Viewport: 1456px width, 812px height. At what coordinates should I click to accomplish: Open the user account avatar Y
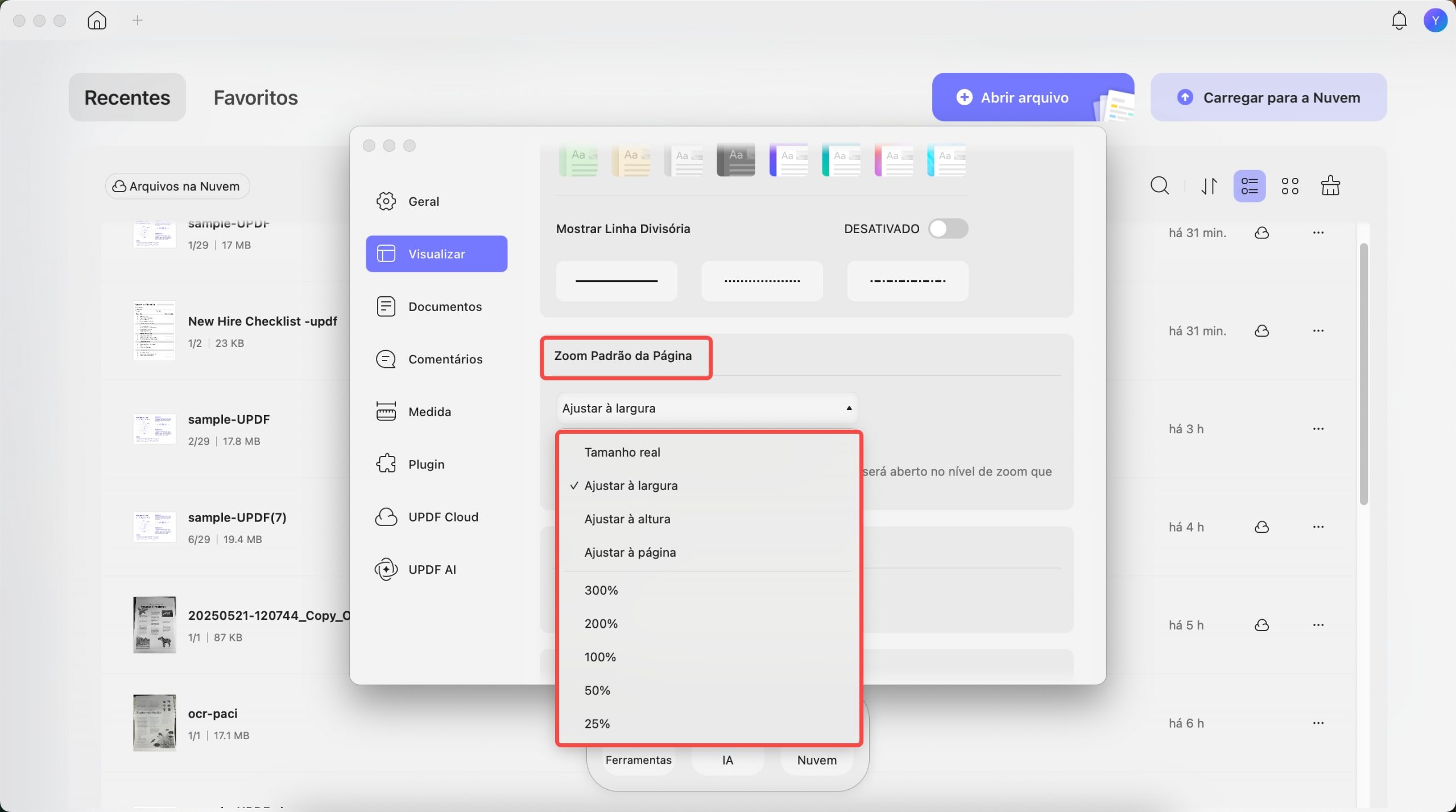pos(1435,20)
